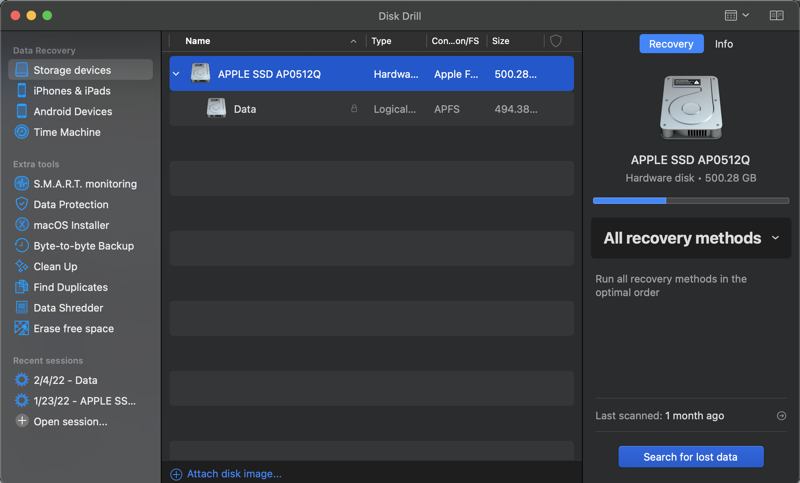
Task: Click the open book help icon
Action: (777, 15)
